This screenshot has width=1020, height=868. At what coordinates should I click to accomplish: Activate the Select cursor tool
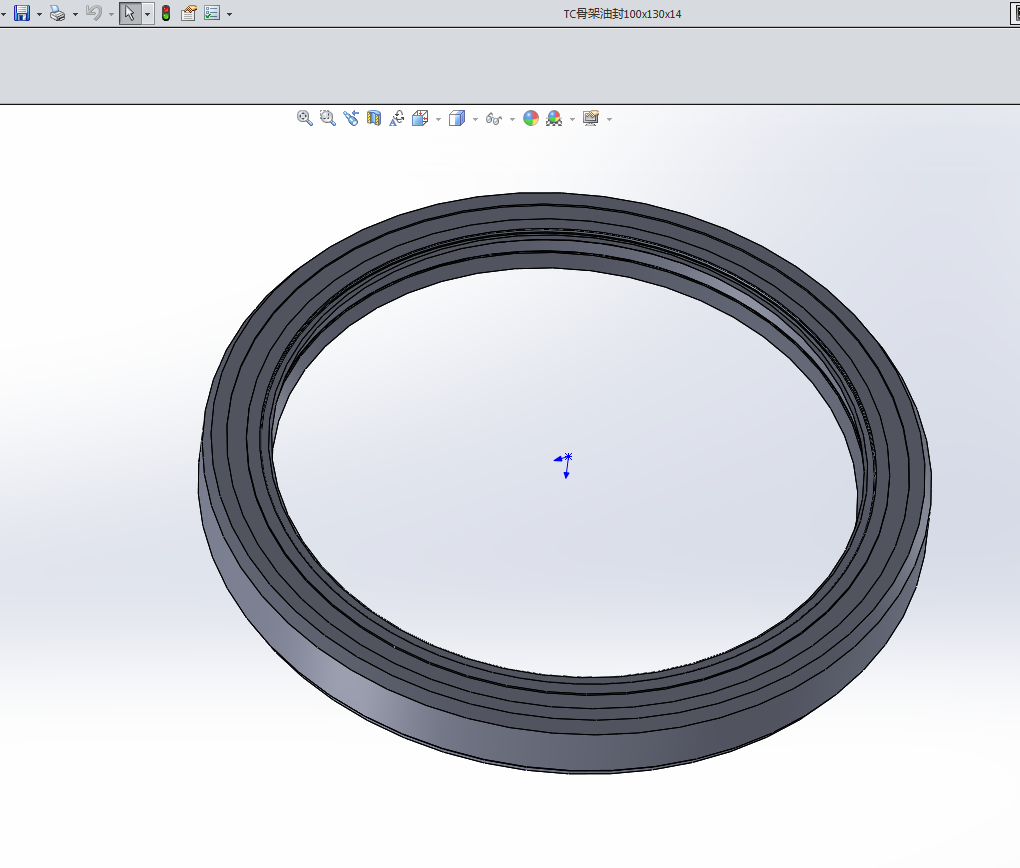point(130,13)
